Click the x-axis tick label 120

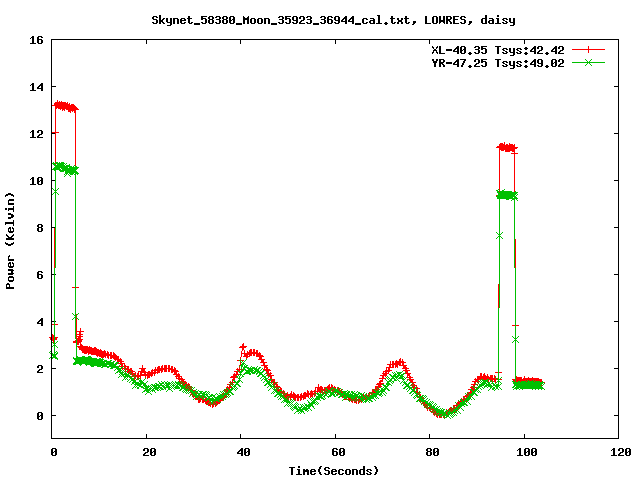pos(619,452)
